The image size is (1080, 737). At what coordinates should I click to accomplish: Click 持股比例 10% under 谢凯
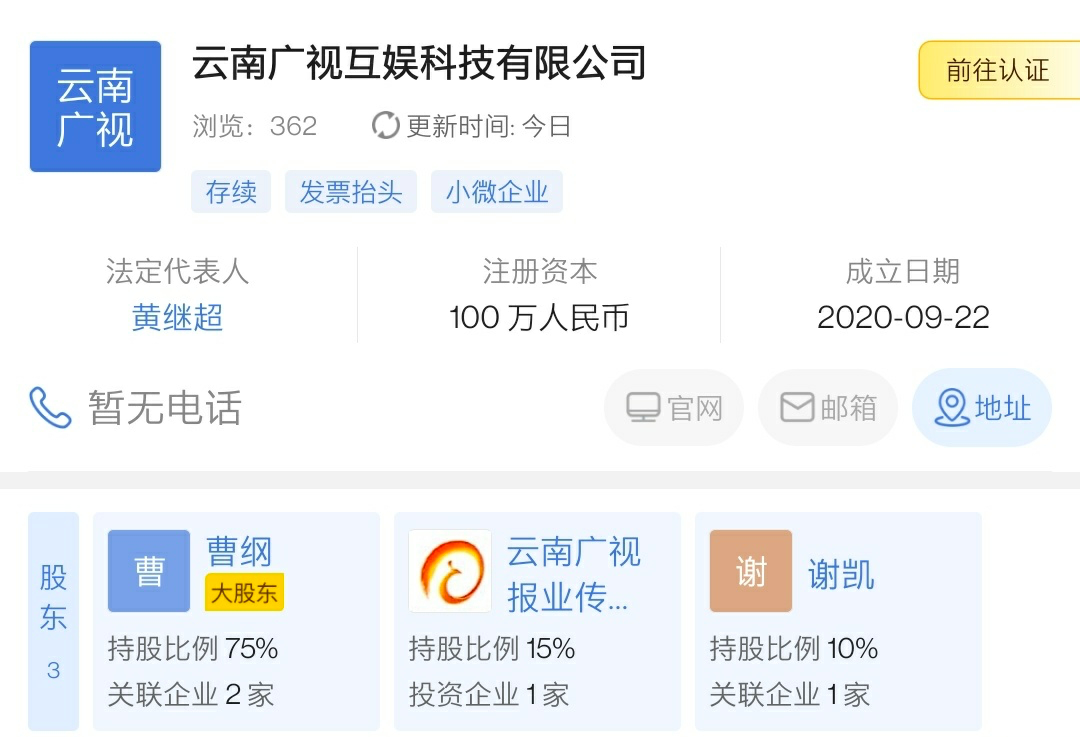pos(793,648)
